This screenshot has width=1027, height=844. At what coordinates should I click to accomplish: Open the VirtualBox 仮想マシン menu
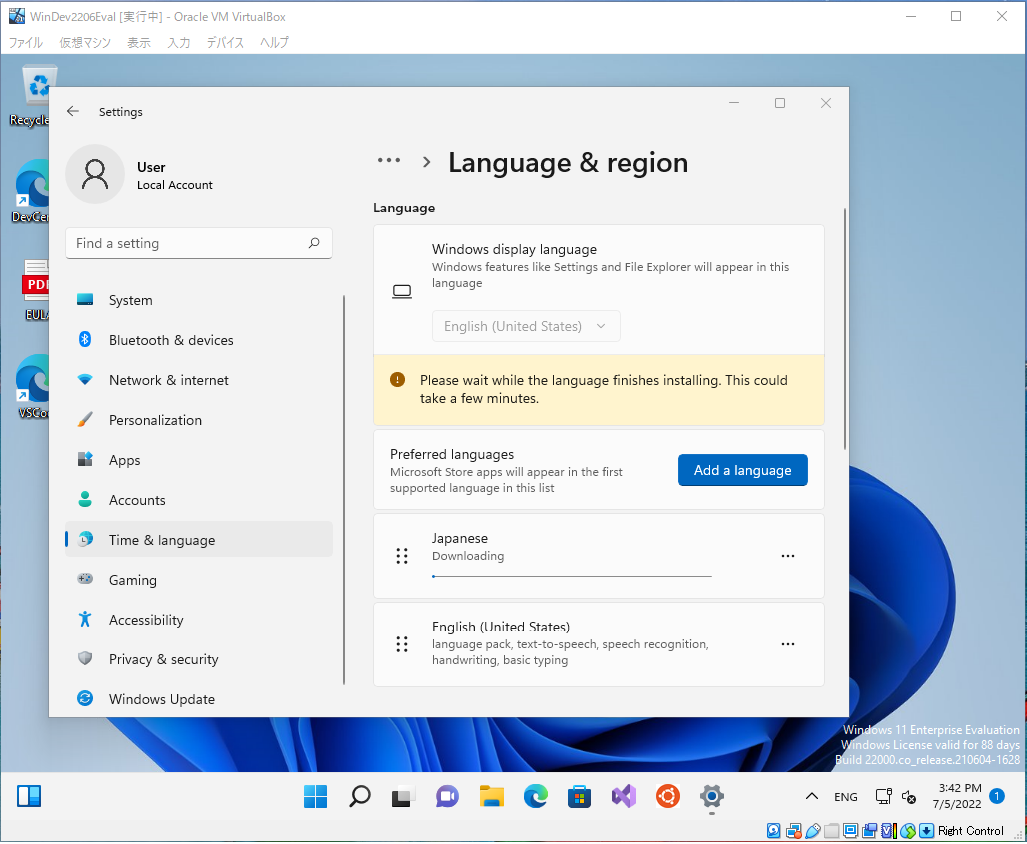pos(85,43)
